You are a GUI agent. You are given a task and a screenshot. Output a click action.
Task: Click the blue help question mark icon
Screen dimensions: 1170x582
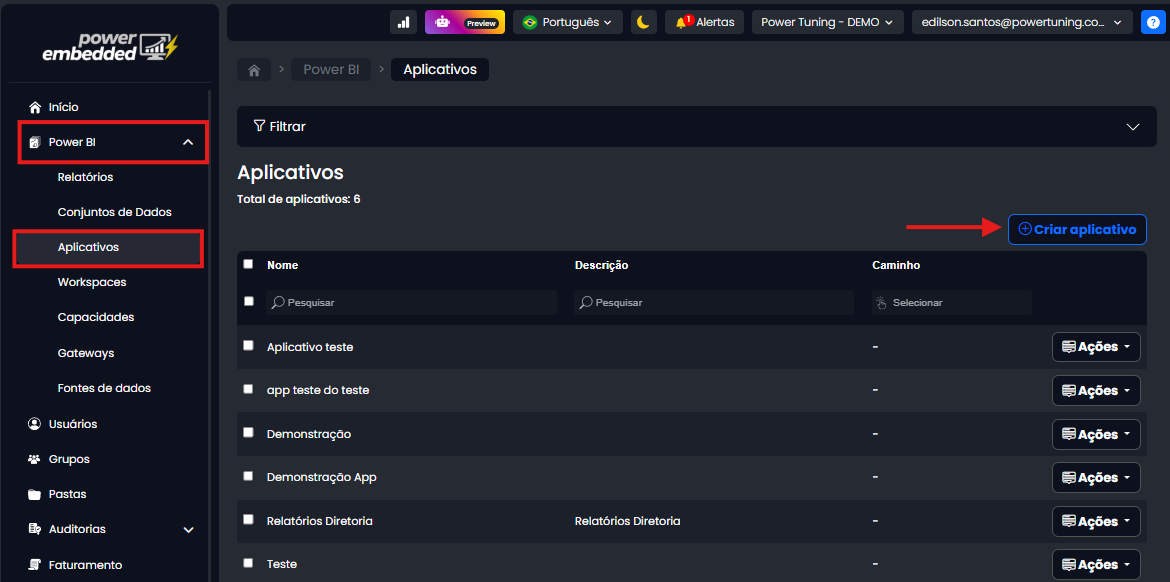1152,22
